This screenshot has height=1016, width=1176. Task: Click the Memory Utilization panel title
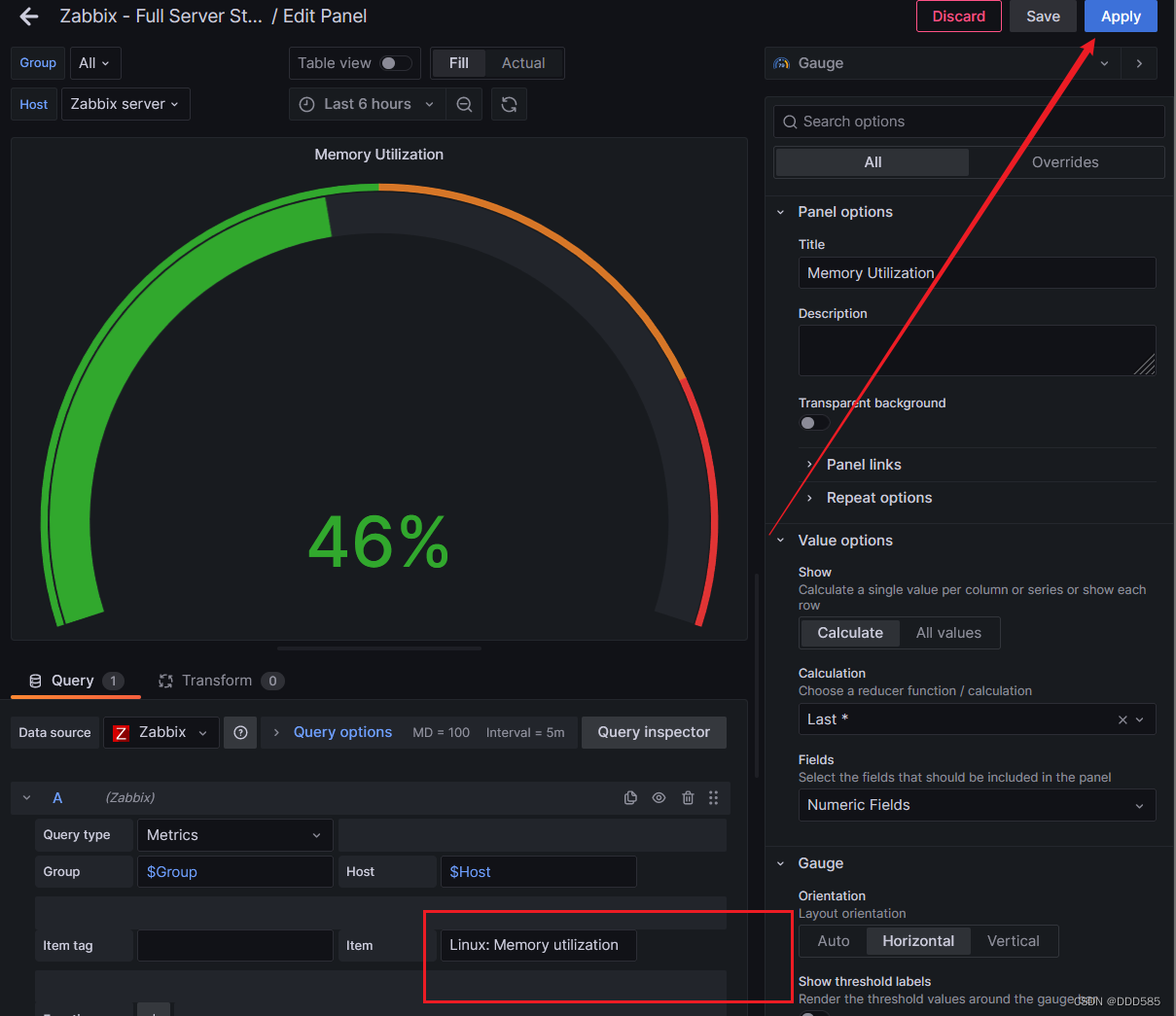tap(379, 155)
